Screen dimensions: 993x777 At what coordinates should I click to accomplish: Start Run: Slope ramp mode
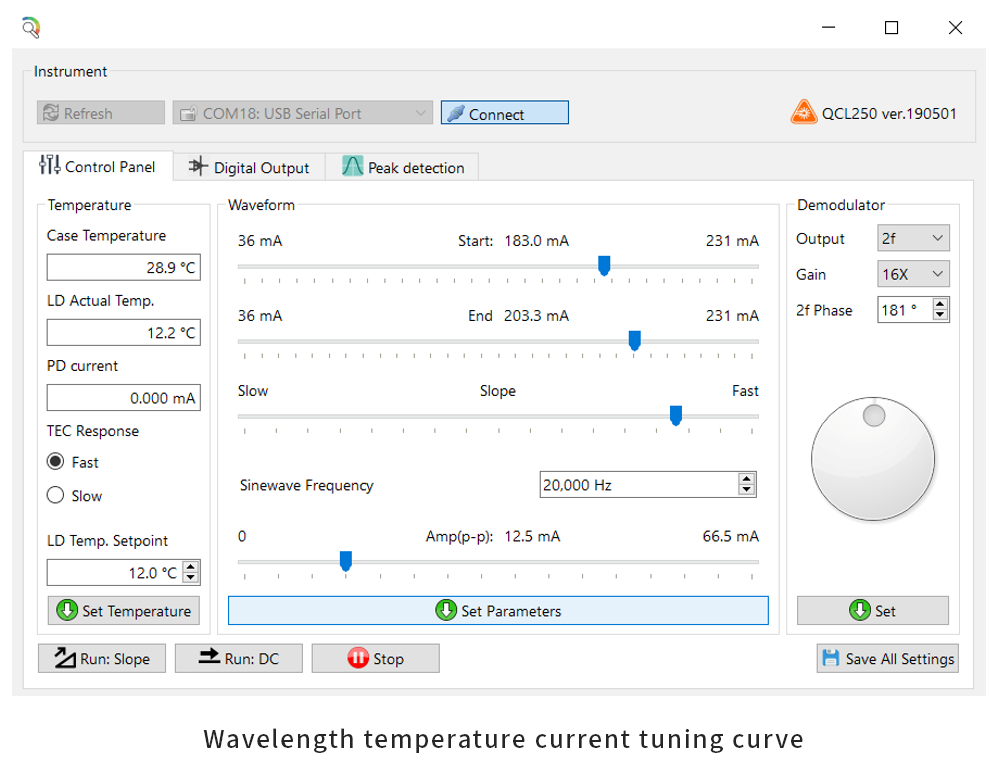pyautogui.click(x=102, y=659)
